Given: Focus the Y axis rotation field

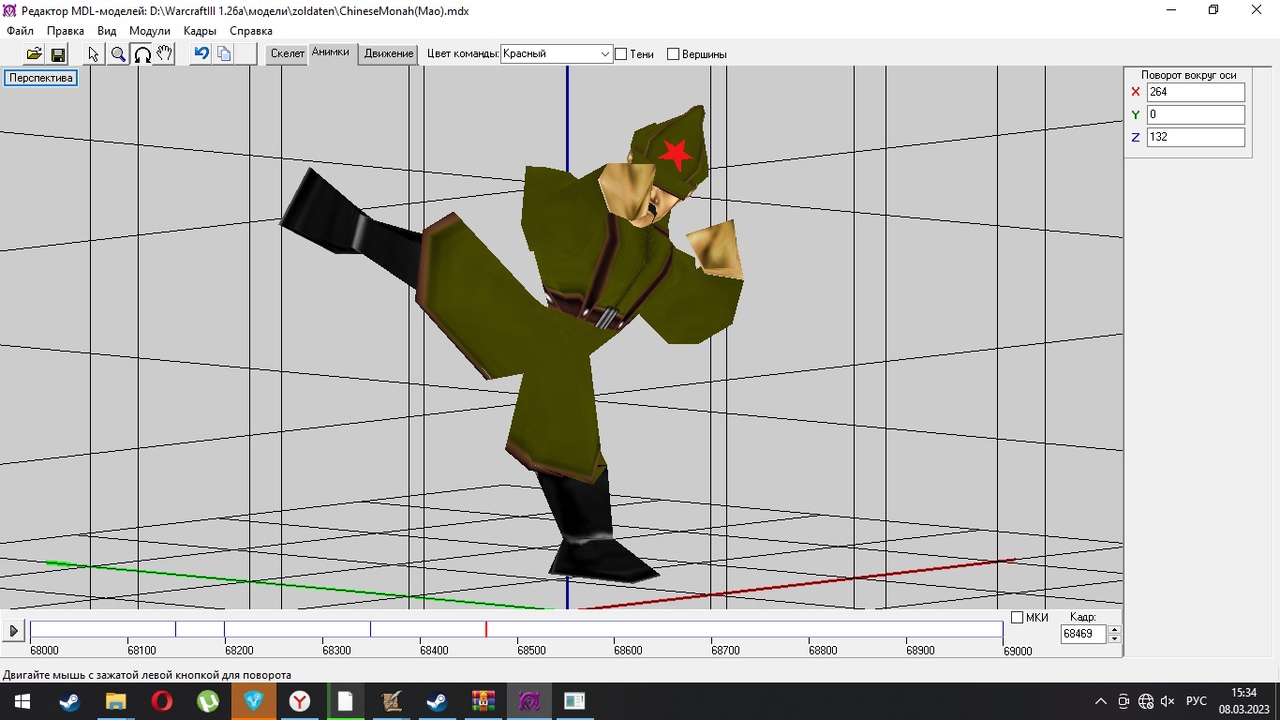Looking at the screenshot, I should [1195, 115].
